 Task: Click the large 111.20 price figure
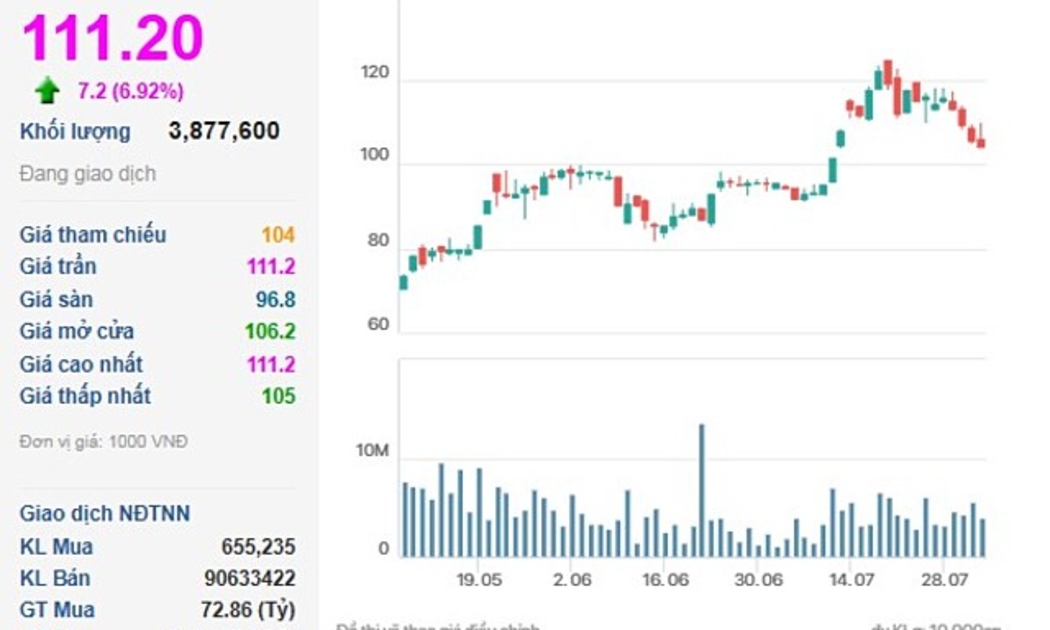[x=113, y=38]
